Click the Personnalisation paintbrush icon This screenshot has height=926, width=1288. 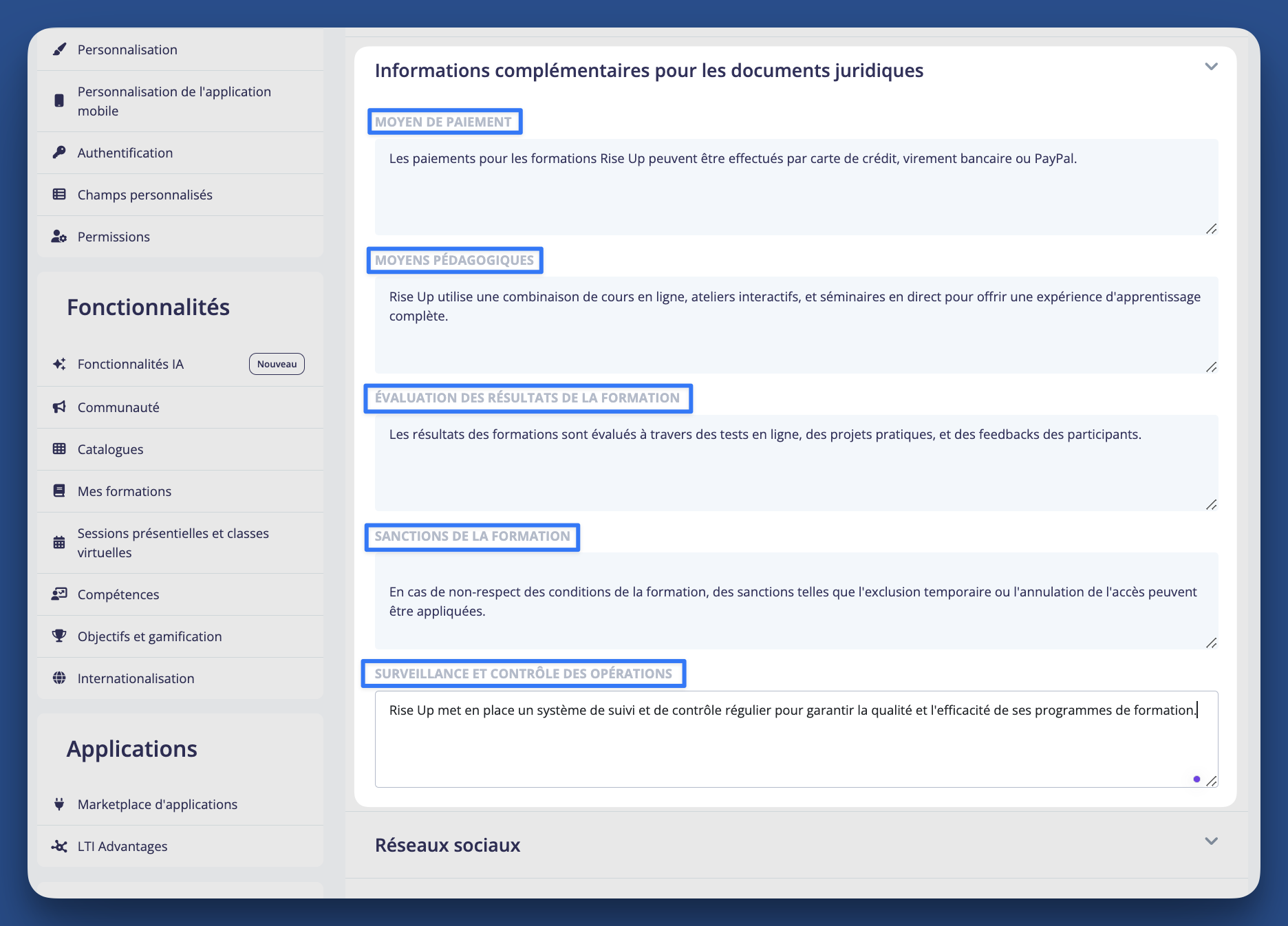[60, 50]
